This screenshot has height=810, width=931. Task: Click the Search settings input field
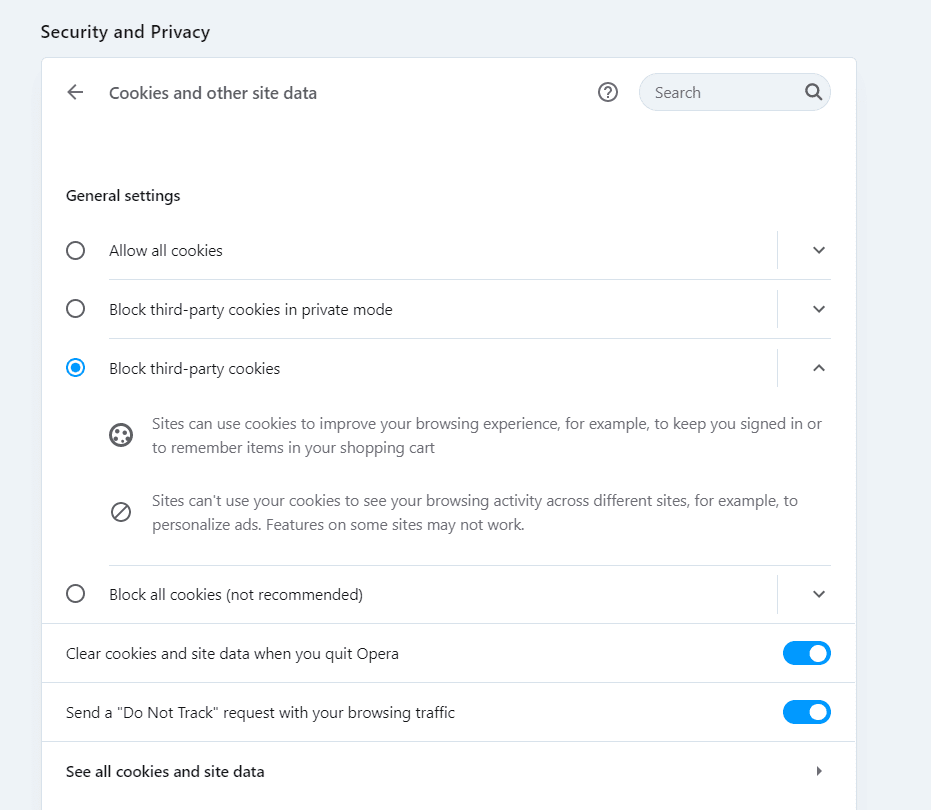pos(727,92)
